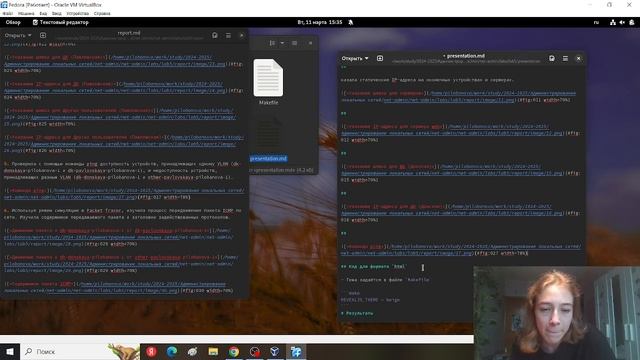
Task: Switch to the Fedora VM taskbar icon
Action: tap(296, 351)
